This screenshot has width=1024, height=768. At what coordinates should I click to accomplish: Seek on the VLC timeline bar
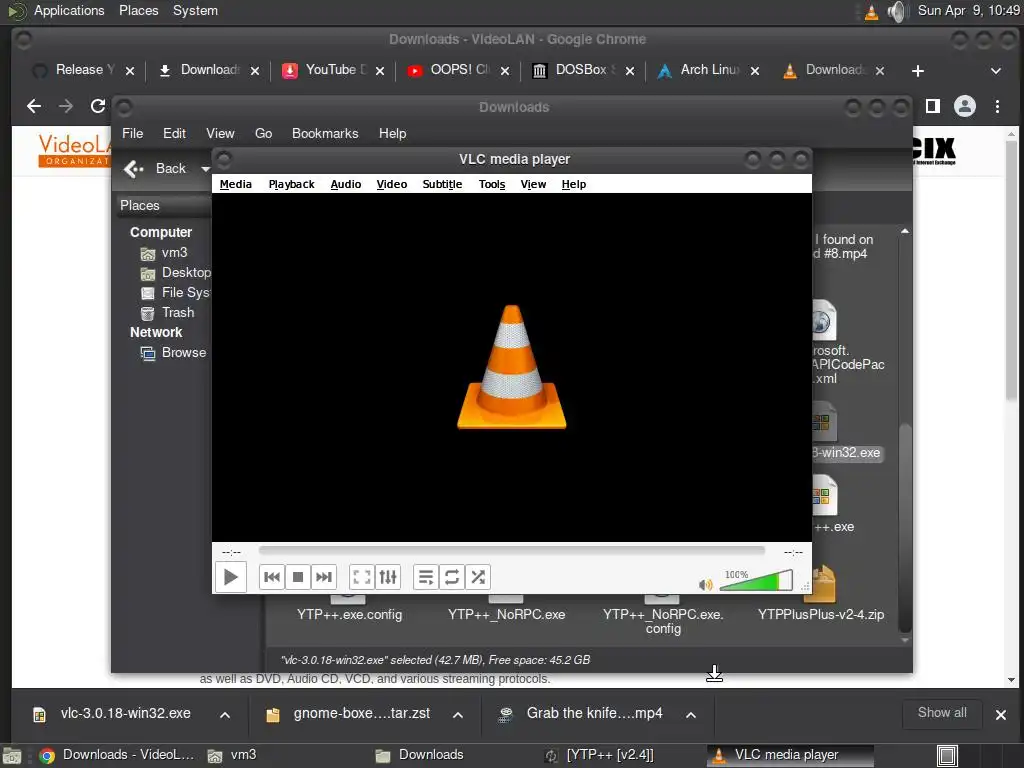(x=511, y=551)
